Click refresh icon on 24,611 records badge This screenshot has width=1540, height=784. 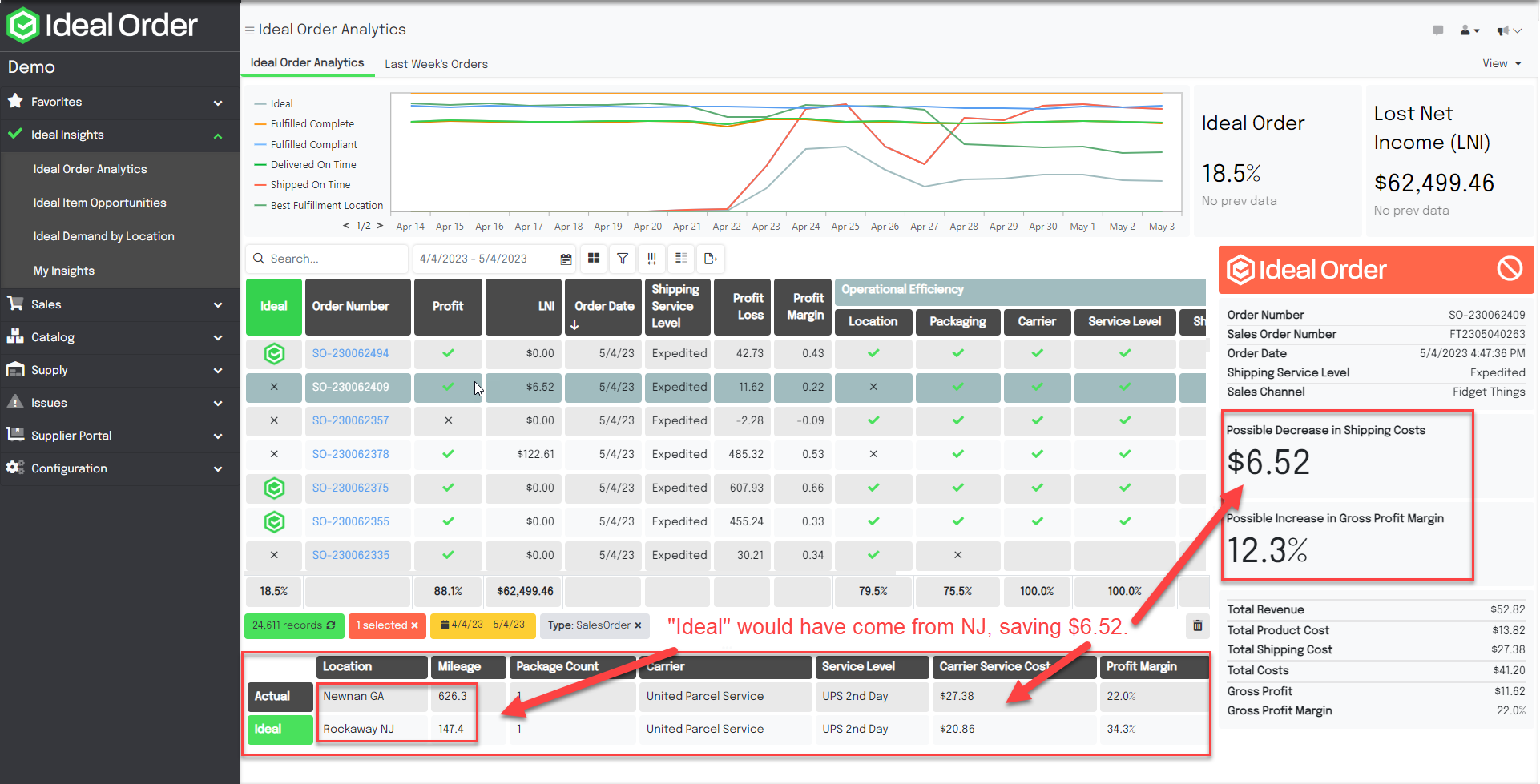point(331,625)
